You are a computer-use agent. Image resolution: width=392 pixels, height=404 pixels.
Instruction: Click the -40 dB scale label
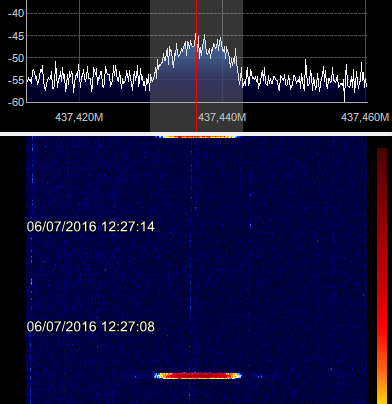click(16, 13)
